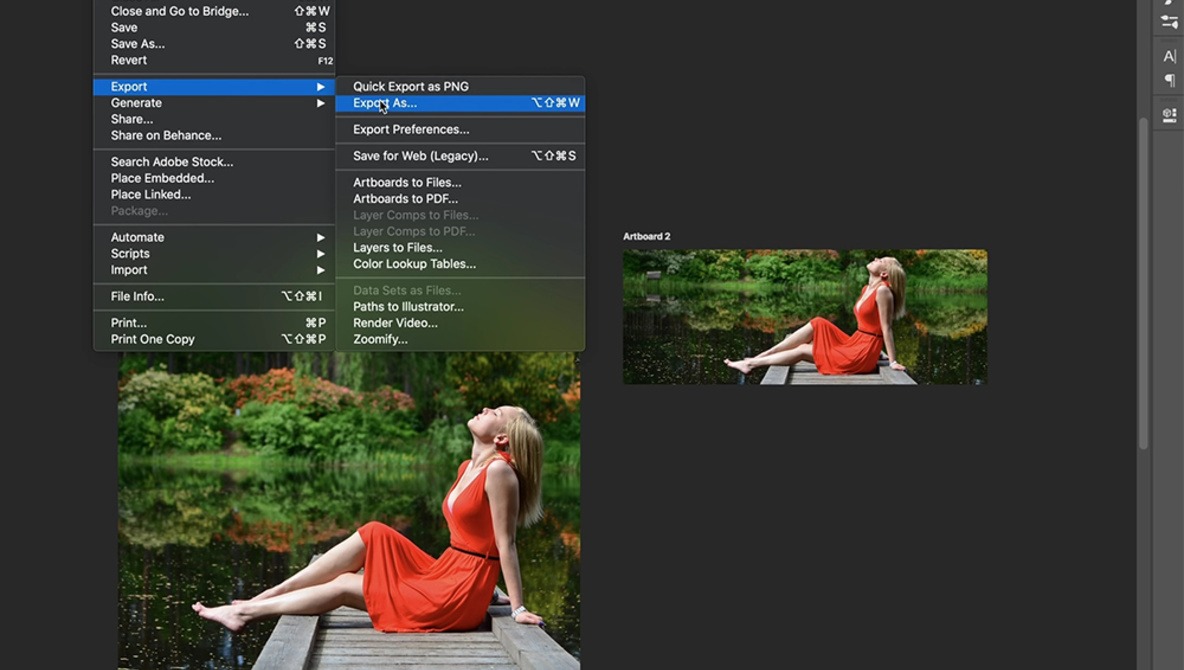The width and height of the screenshot is (1184, 670).
Task: Open the Brush Settings panel icon
Action: 1169,22
